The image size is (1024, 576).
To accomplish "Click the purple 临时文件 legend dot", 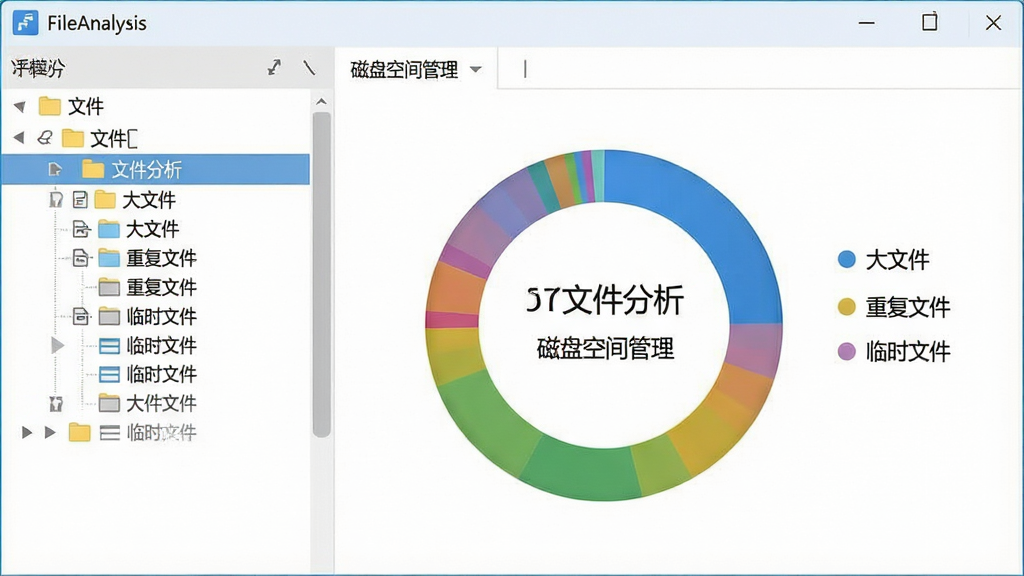I will point(846,351).
